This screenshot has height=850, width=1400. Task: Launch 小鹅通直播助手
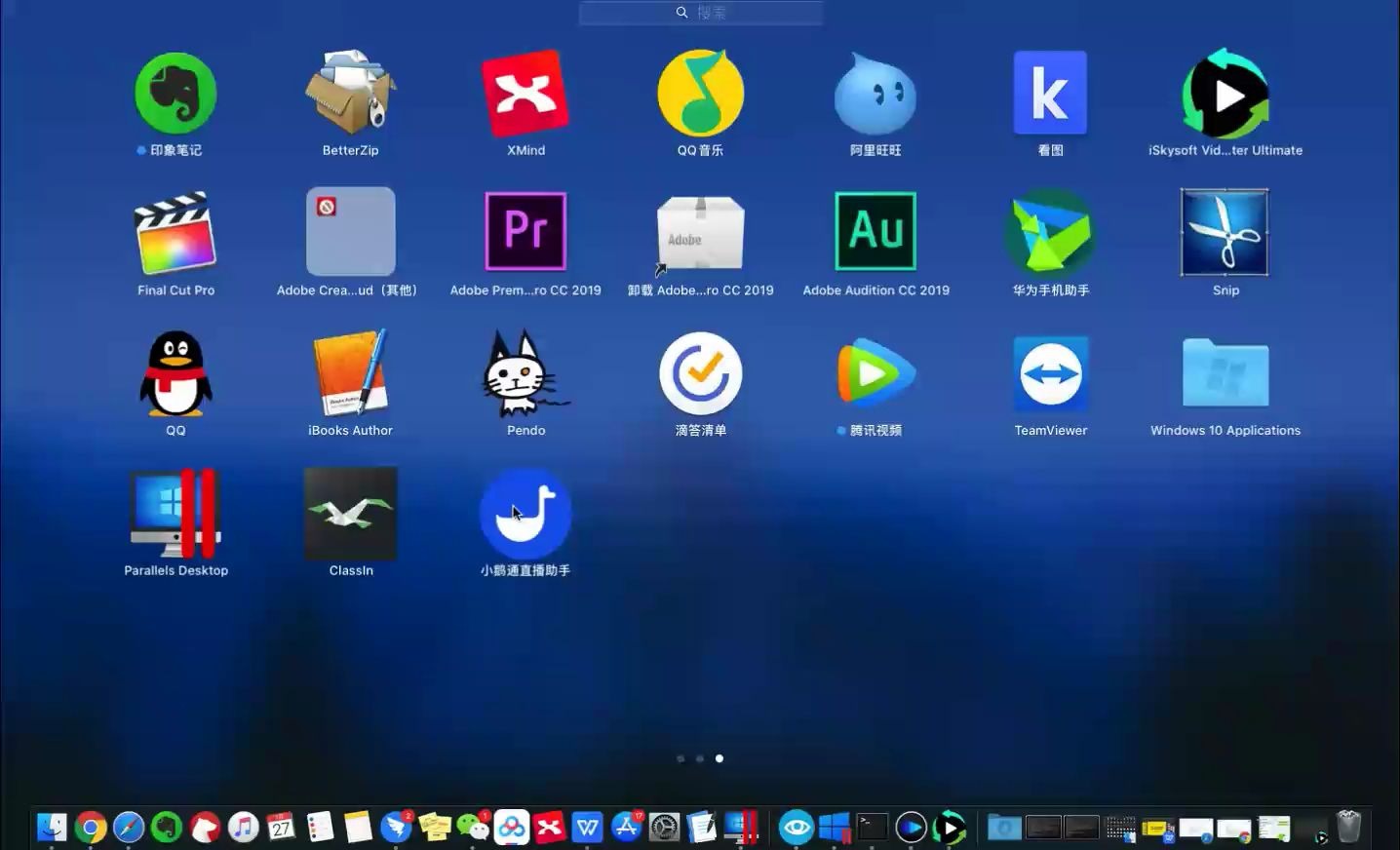coord(525,513)
